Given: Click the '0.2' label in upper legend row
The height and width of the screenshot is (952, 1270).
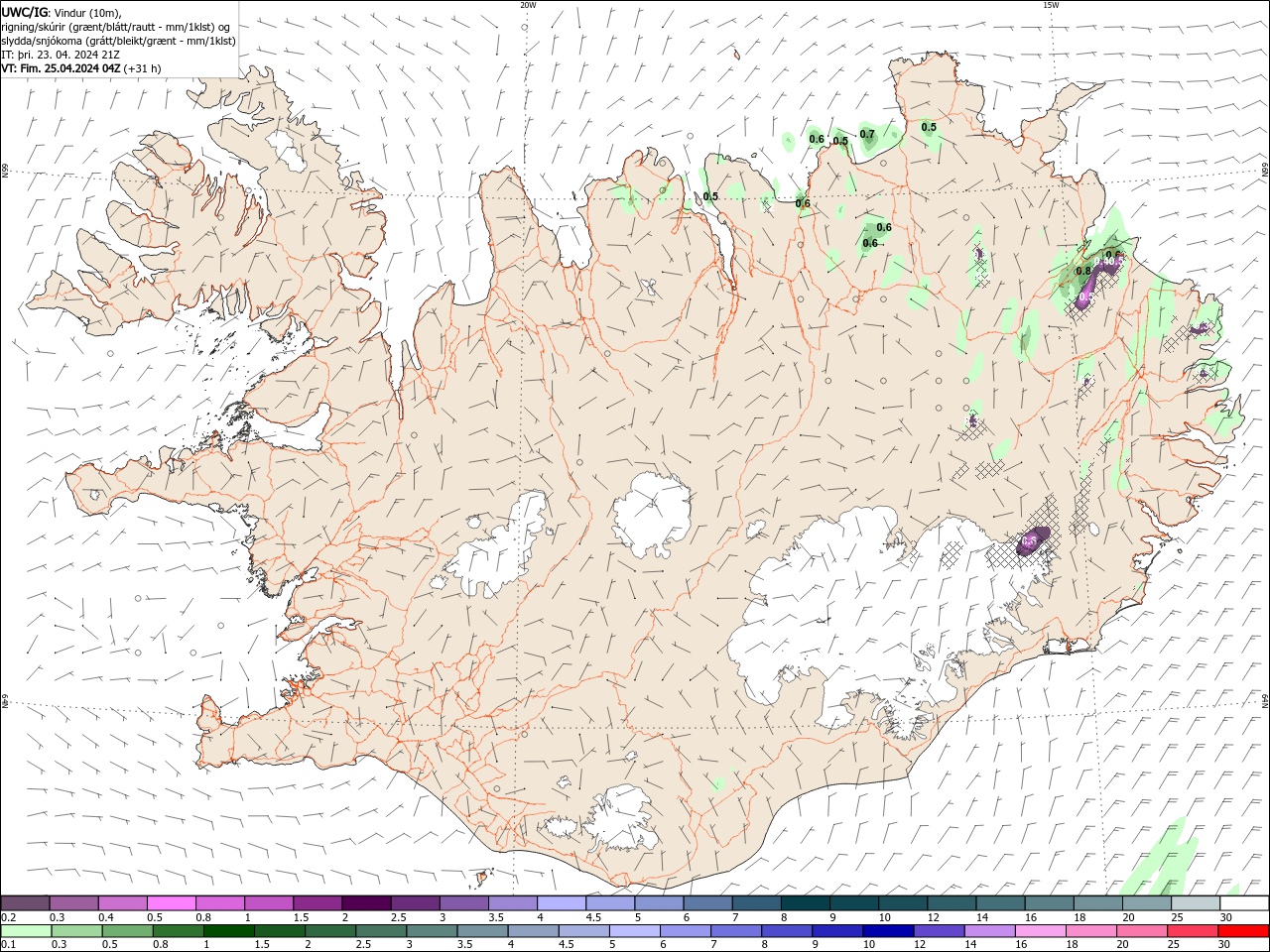Looking at the screenshot, I should [8, 917].
